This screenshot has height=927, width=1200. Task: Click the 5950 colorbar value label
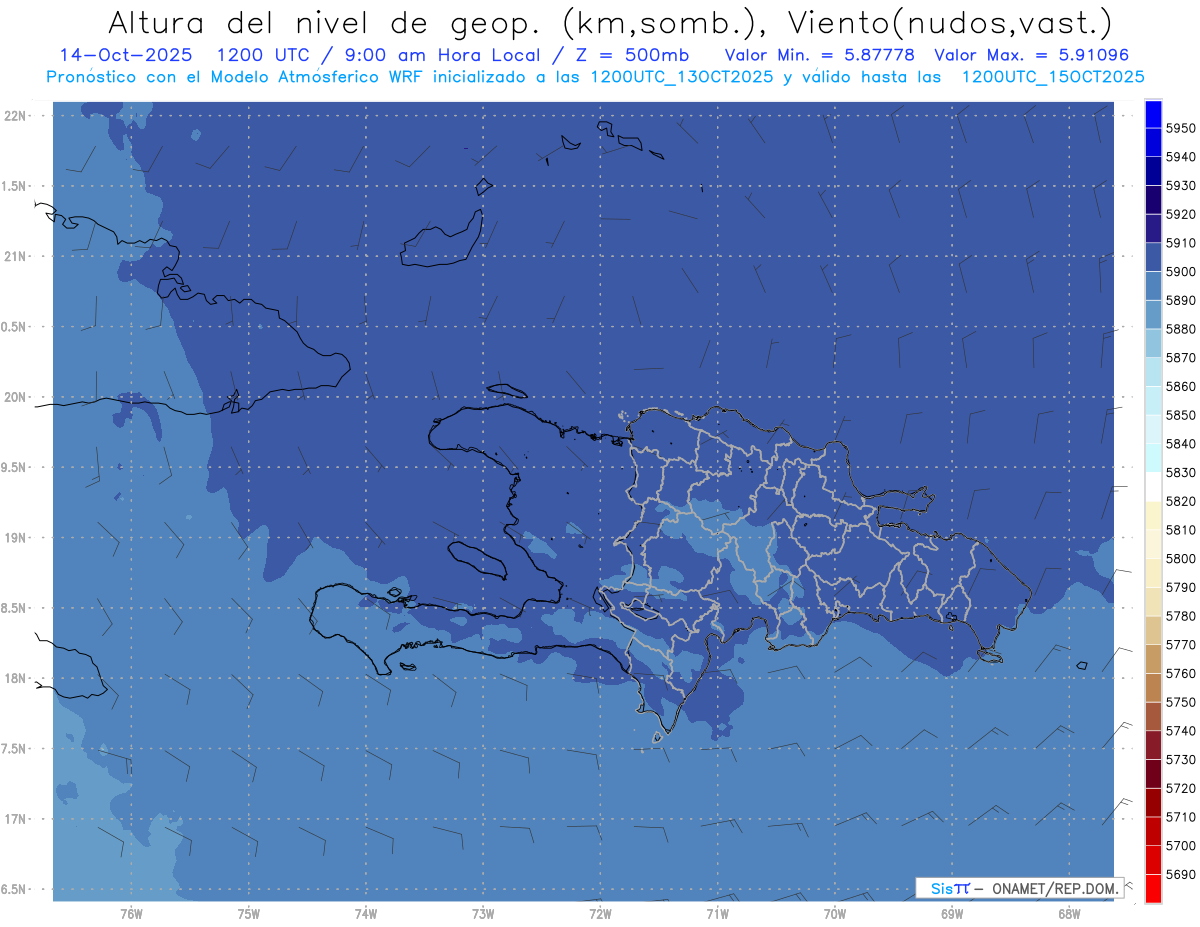(x=1181, y=128)
